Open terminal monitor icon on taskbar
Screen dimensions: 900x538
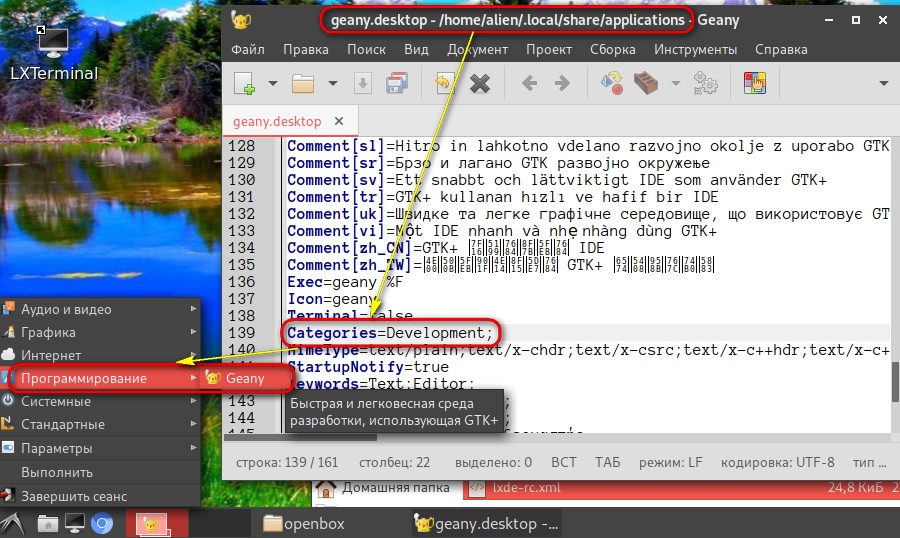click(75, 524)
